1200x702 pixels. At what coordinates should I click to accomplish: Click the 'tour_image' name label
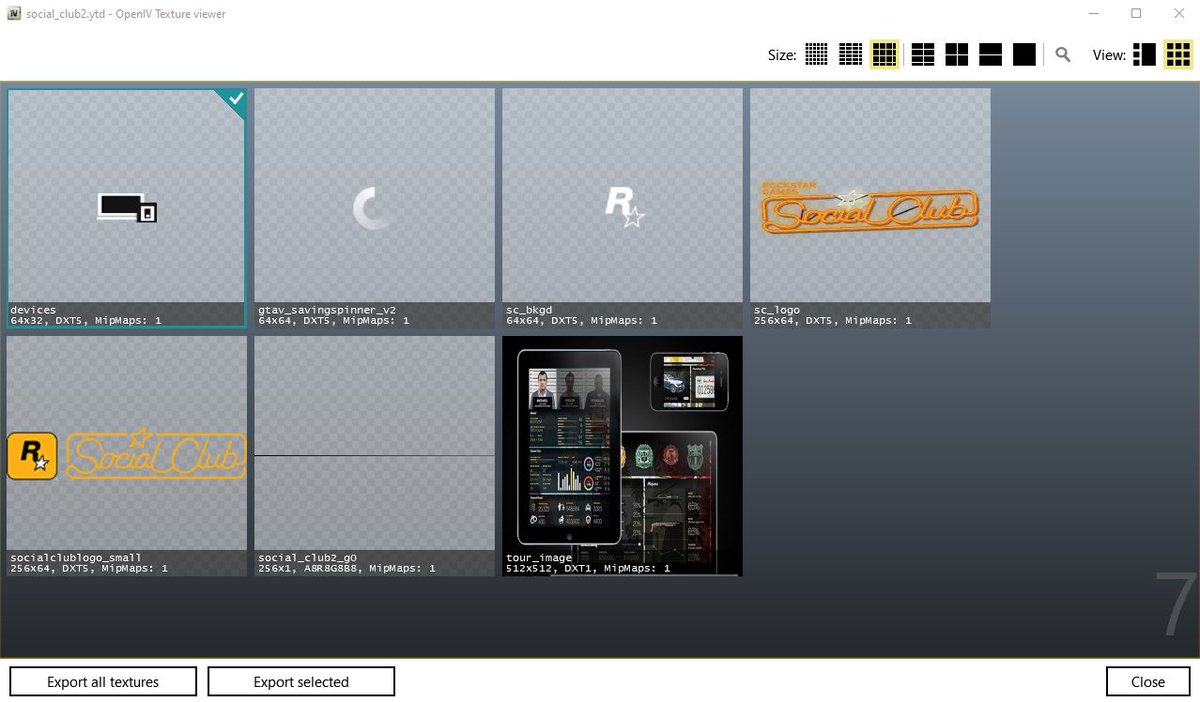[539, 558]
